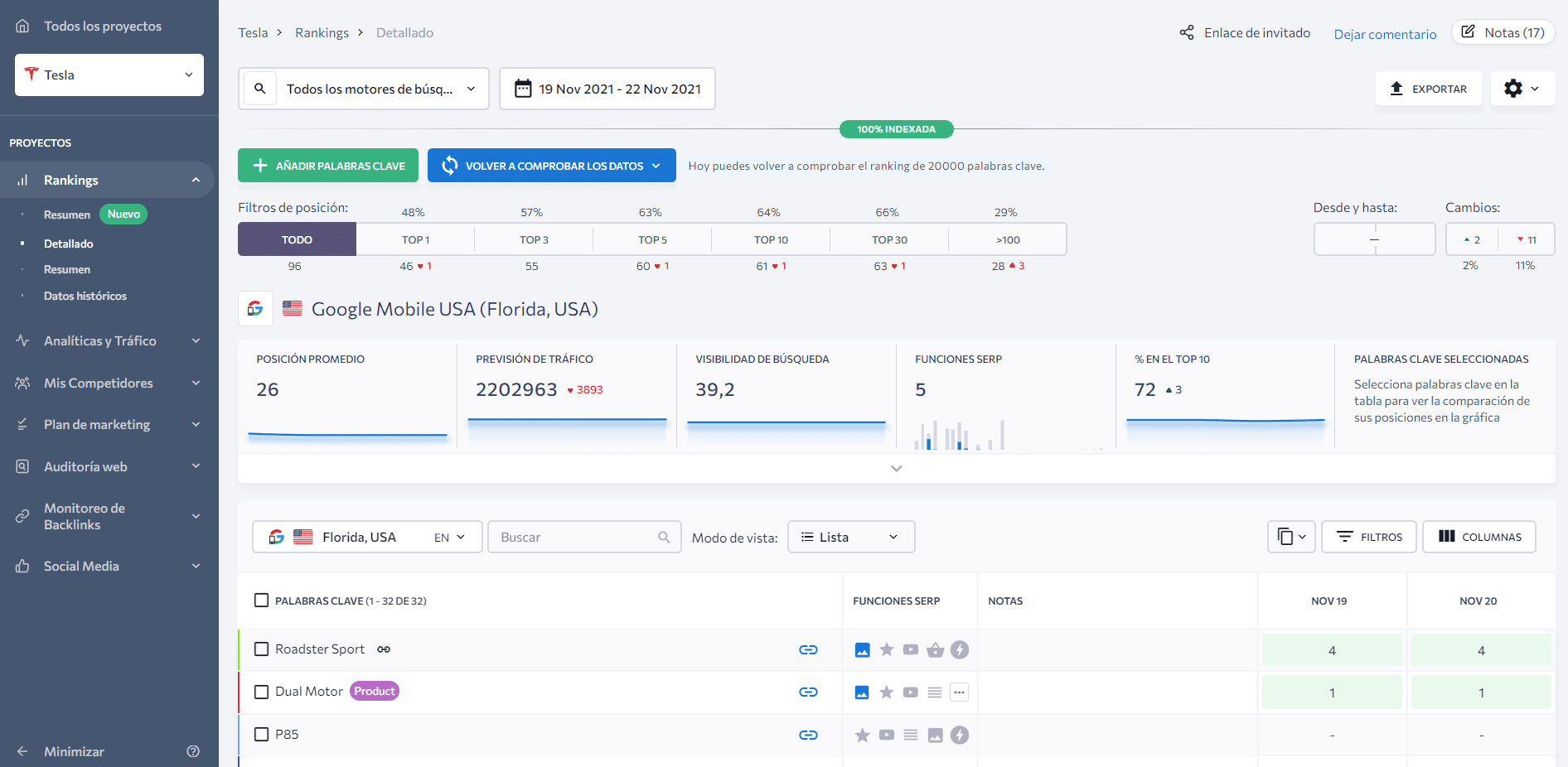Expand the summary charts chevron

coord(896,468)
